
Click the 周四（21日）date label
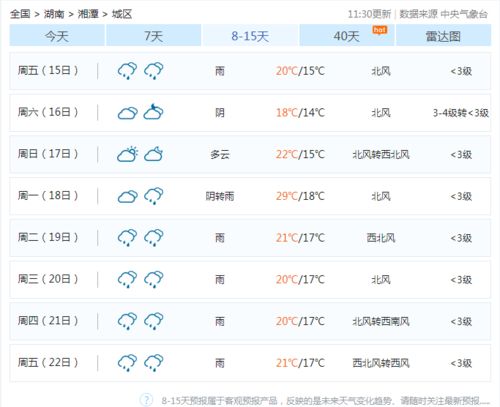click(x=48, y=320)
